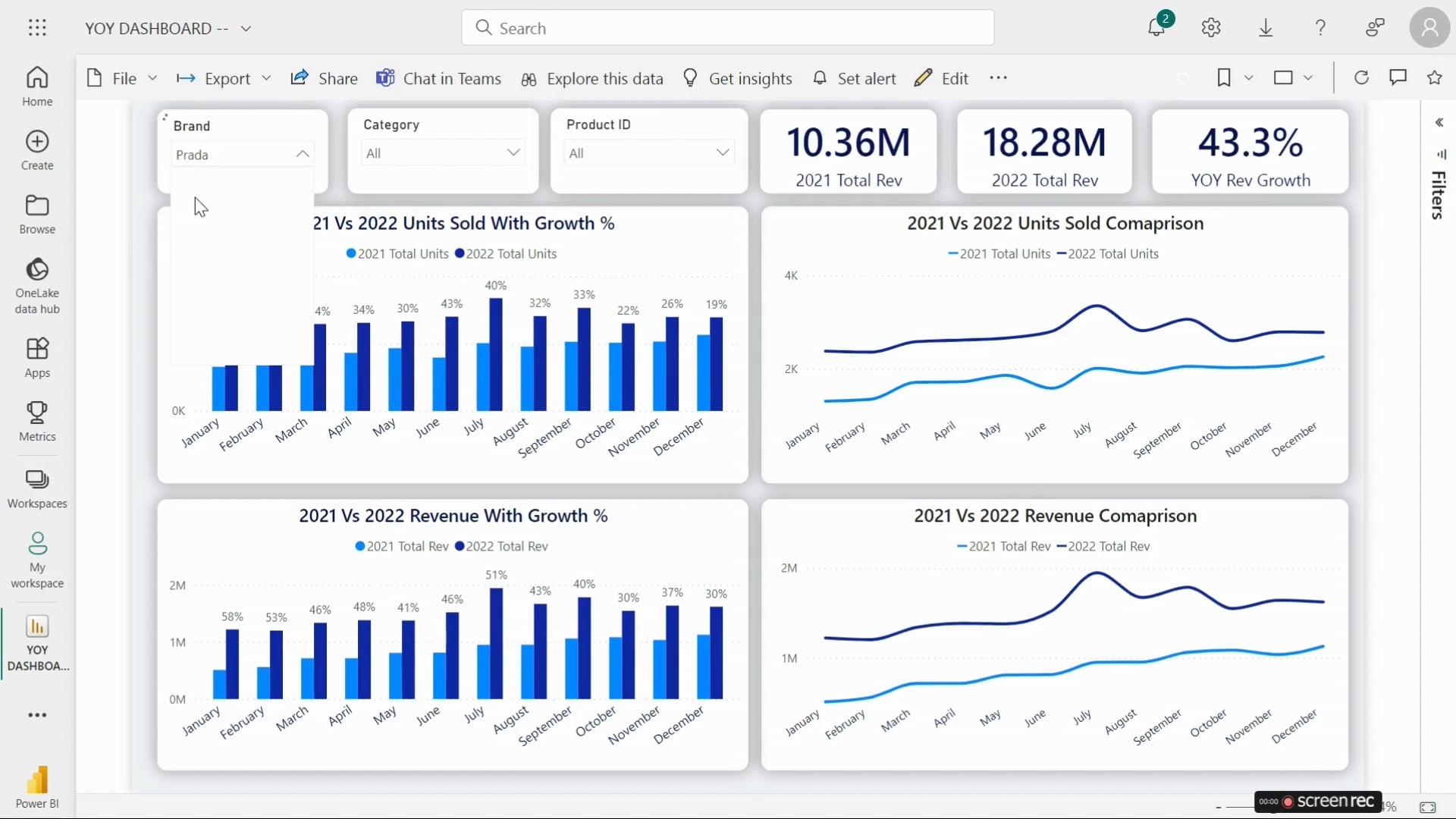Open My workspace
Image resolution: width=1456 pixels, height=819 pixels.
pyautogui.click(x=37, y=560)
